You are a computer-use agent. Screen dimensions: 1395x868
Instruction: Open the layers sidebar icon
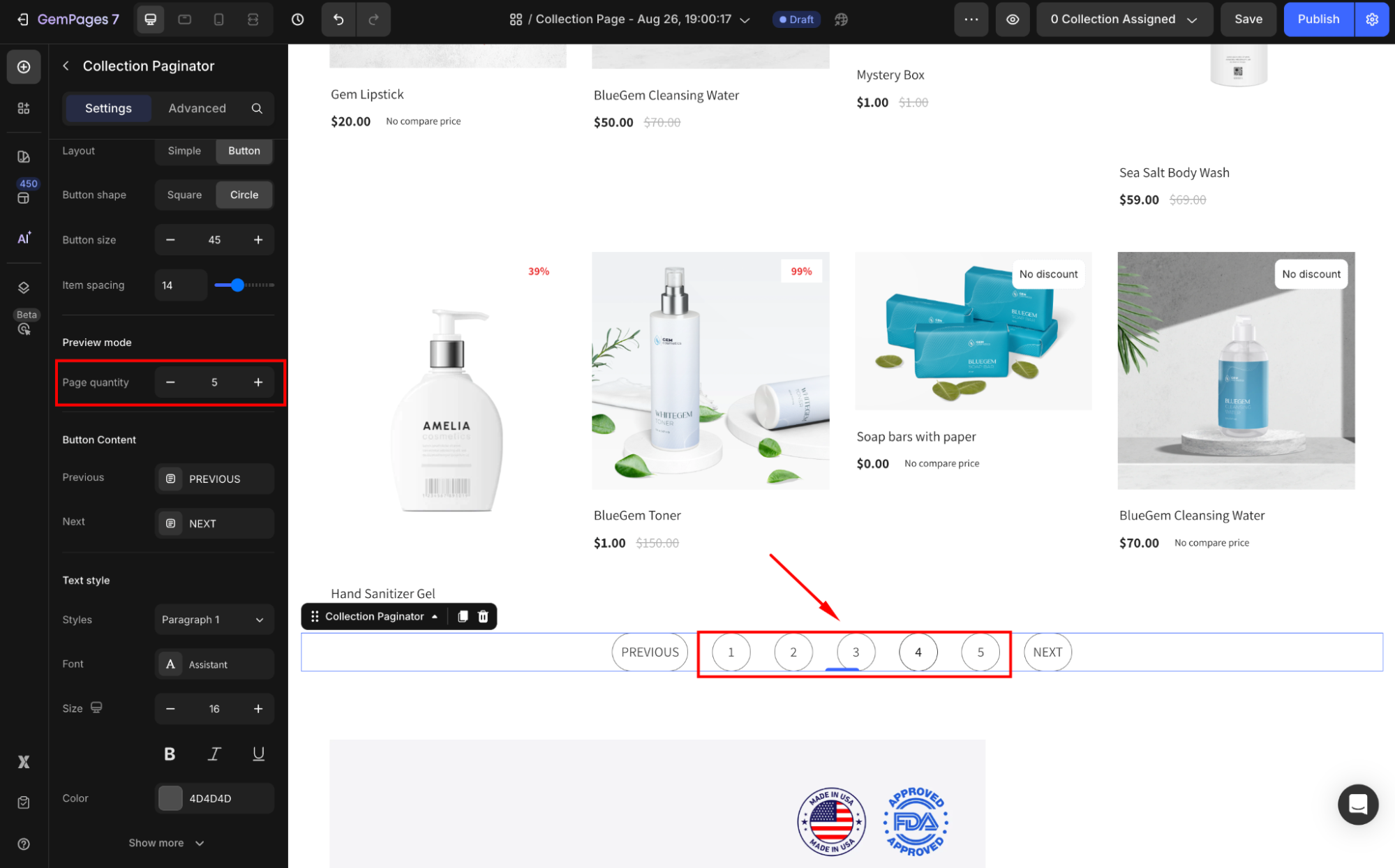24,287
